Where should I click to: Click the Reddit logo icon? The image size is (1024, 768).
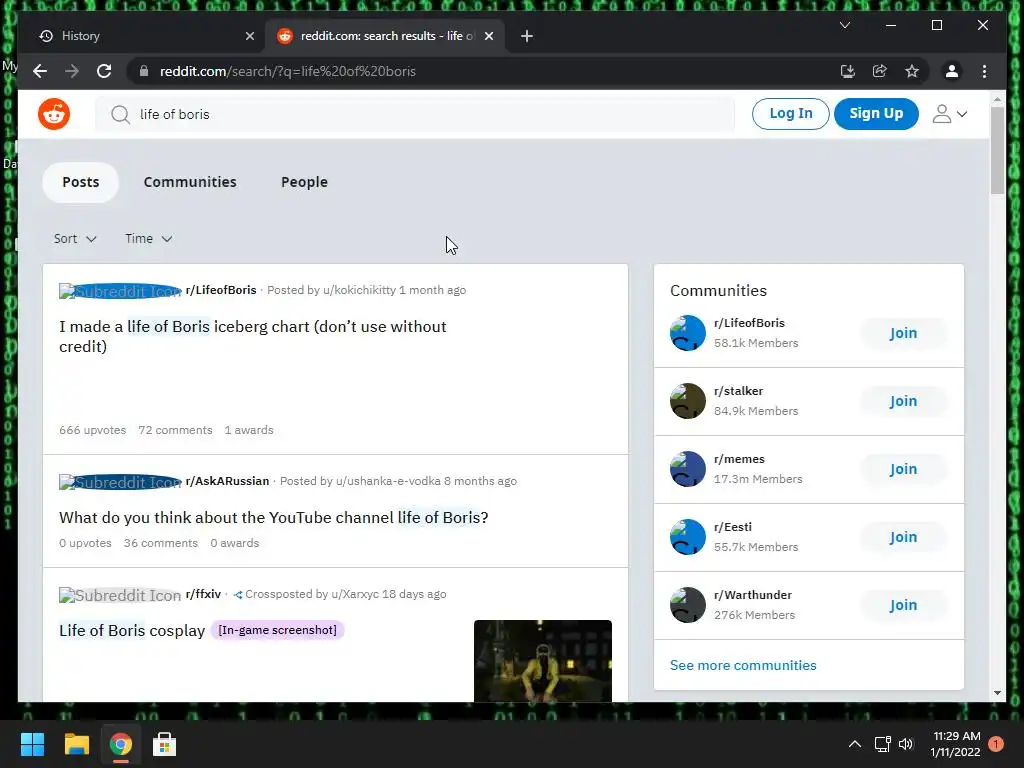[x=54, y=114]
